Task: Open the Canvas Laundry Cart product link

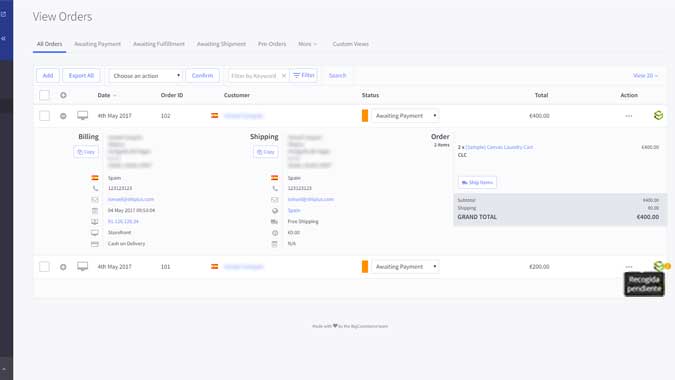Action: coord(499,147)
